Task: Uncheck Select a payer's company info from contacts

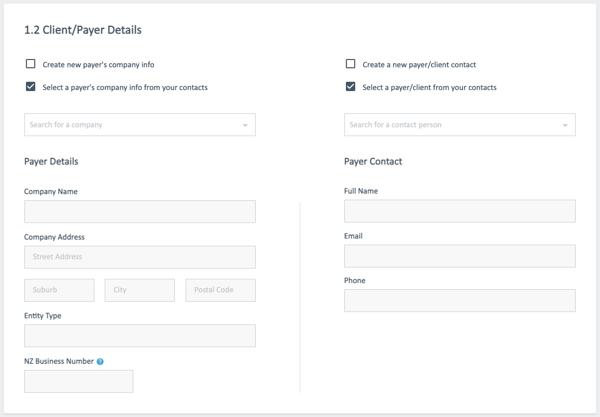Action: [31, 87]
